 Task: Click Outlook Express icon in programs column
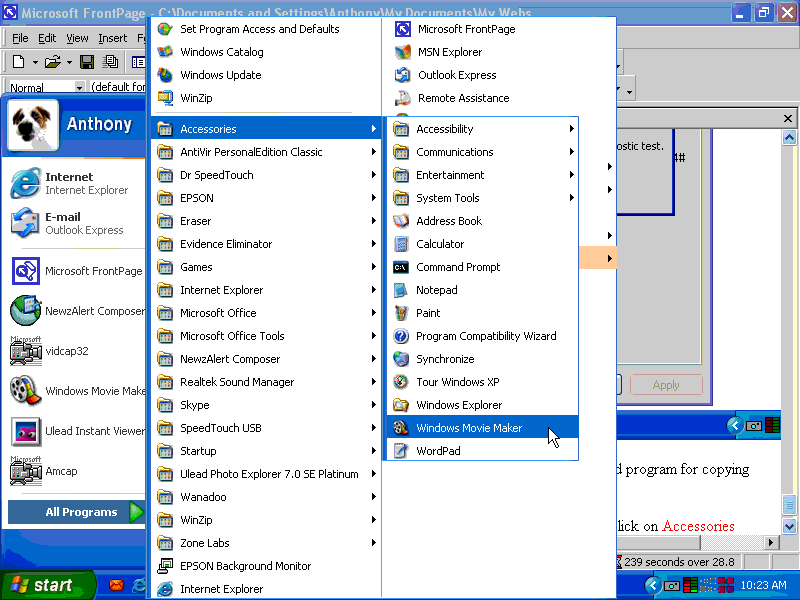coord(403,74)
